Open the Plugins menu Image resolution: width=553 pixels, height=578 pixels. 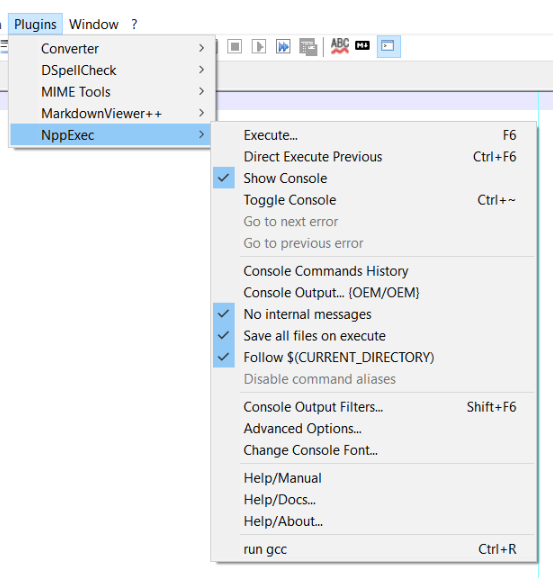35,24
